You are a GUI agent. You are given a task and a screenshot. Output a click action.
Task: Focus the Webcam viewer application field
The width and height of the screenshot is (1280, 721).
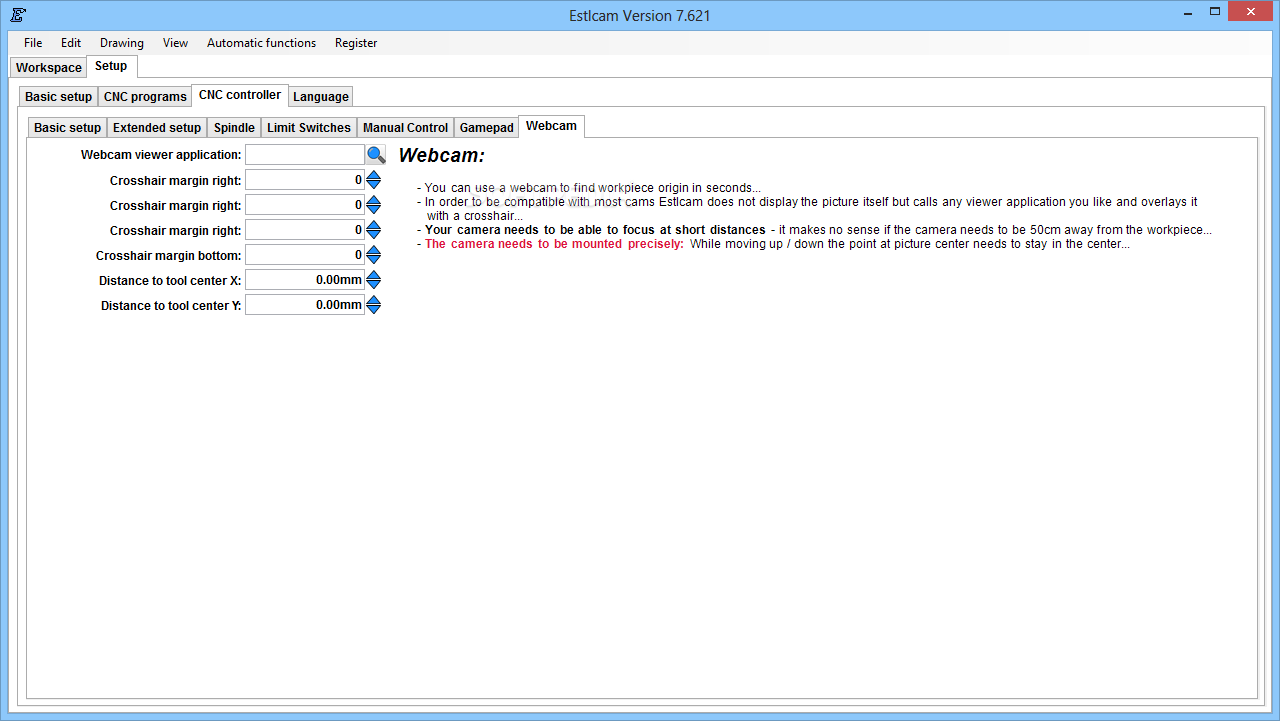305,155
